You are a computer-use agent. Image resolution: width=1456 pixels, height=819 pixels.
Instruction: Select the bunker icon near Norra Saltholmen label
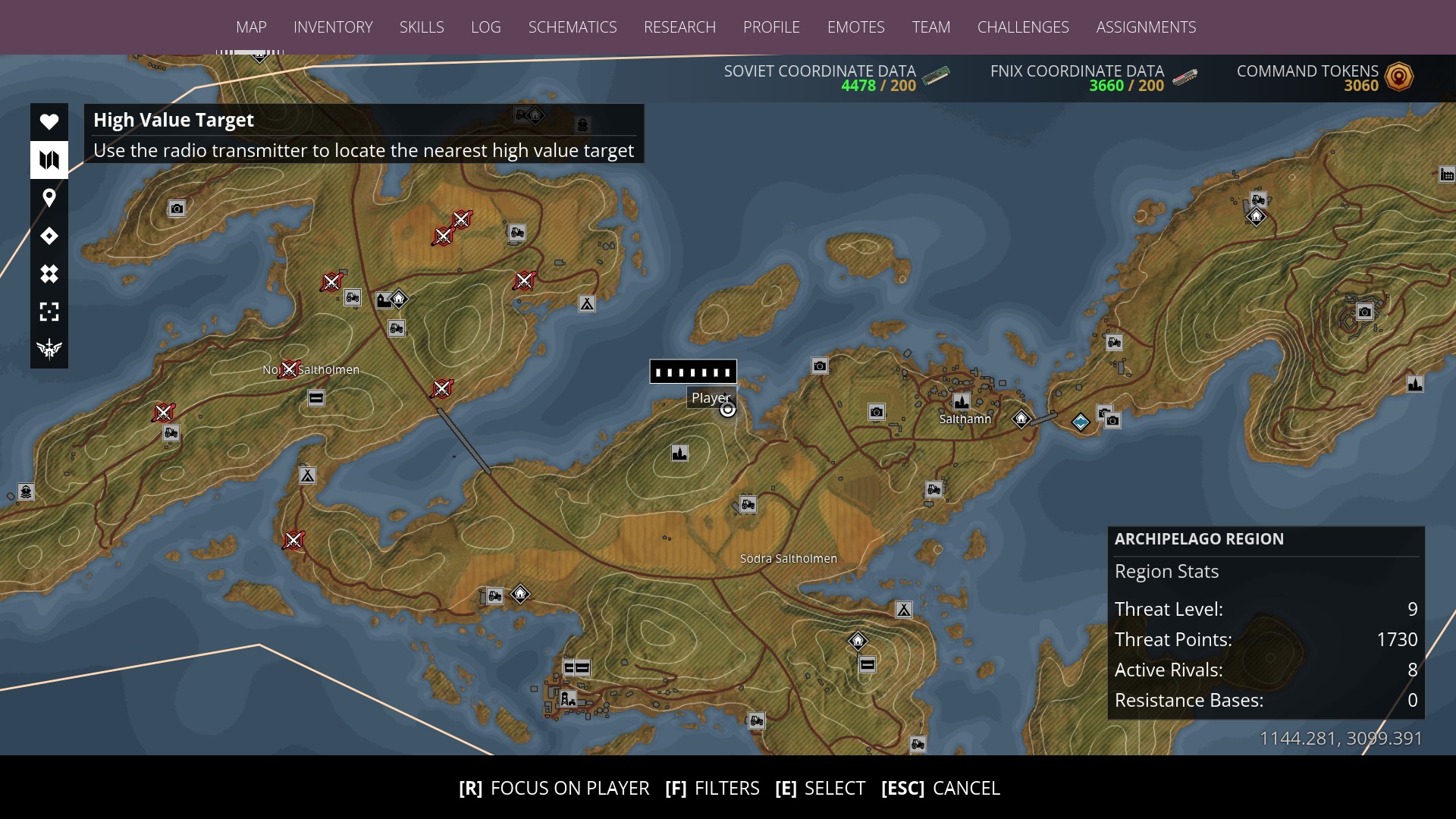pyautogui.click(x=316, y=398)
